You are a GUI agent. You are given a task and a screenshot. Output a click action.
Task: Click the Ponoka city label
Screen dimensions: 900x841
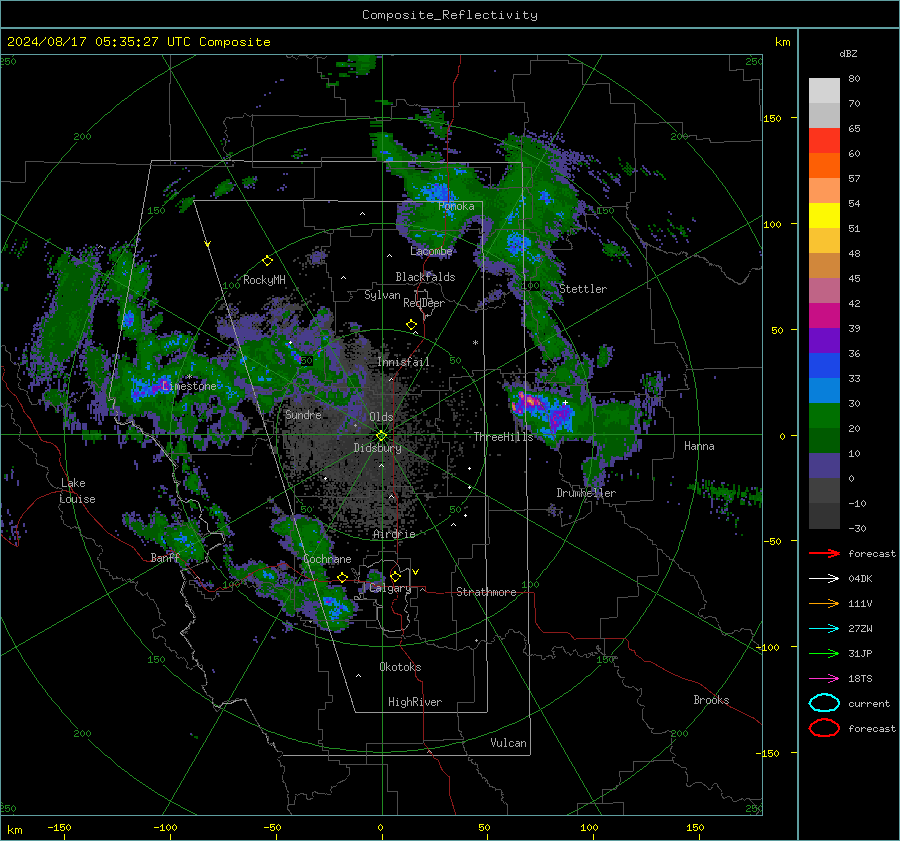(x=456, y=206)
